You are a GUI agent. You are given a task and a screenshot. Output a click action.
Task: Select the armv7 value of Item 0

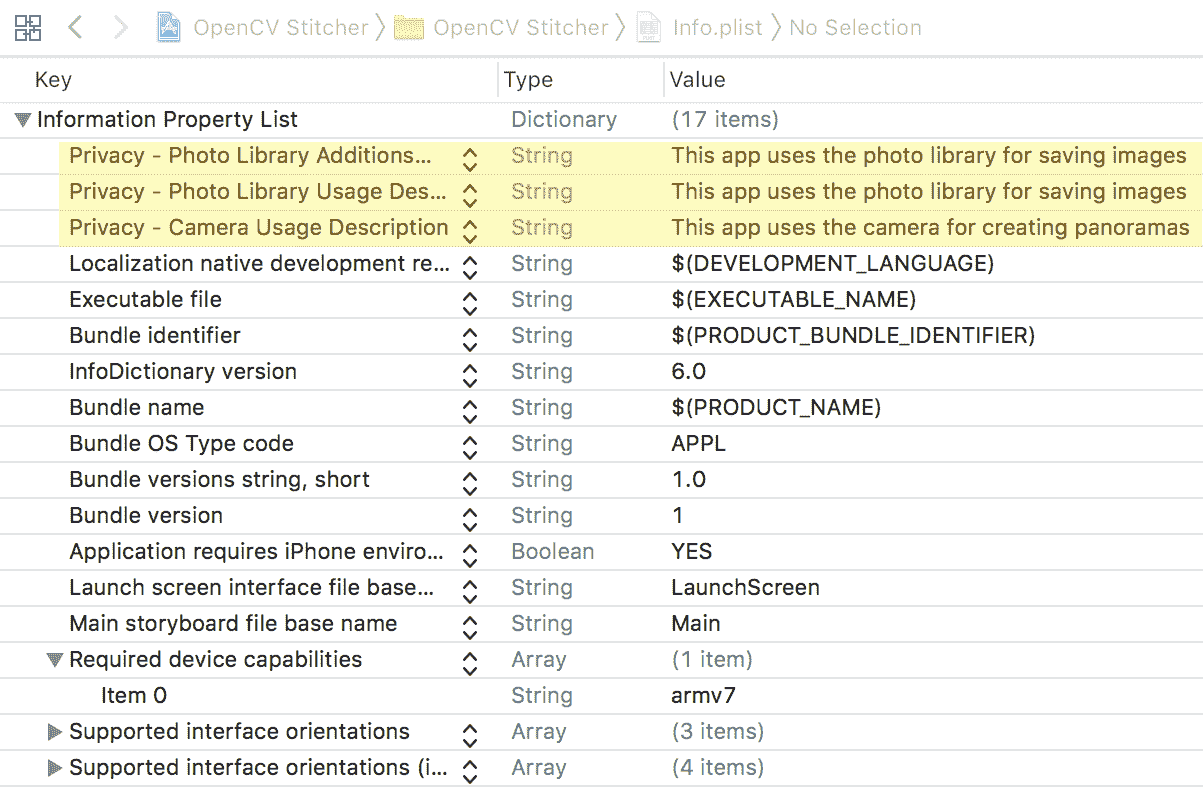[704, 696]
